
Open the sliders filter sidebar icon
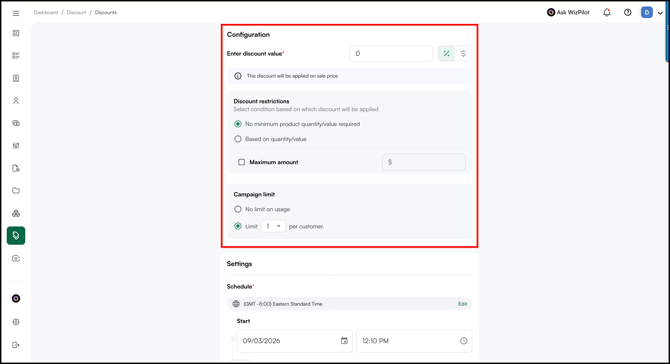(x=16, y=146)
